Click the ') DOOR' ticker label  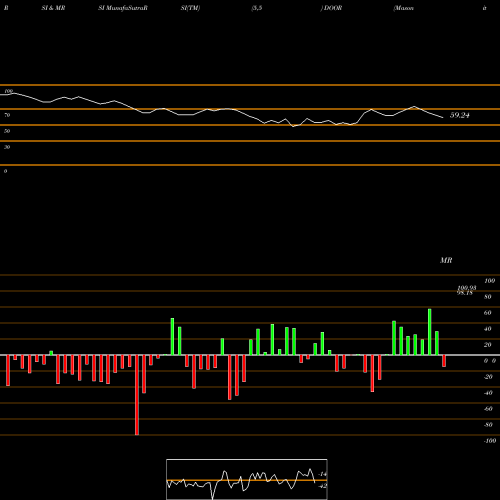click(331, 8)
